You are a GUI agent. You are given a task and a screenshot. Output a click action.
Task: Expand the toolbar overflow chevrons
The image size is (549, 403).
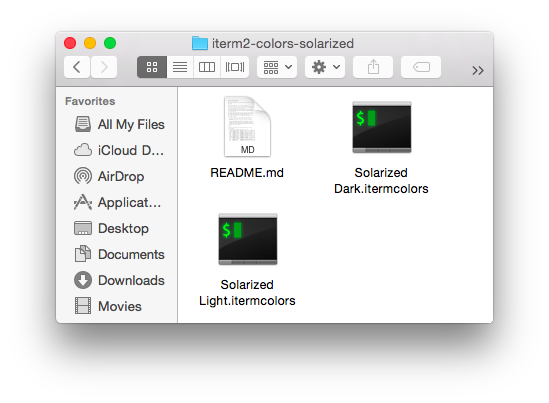(x=478, y=70)
